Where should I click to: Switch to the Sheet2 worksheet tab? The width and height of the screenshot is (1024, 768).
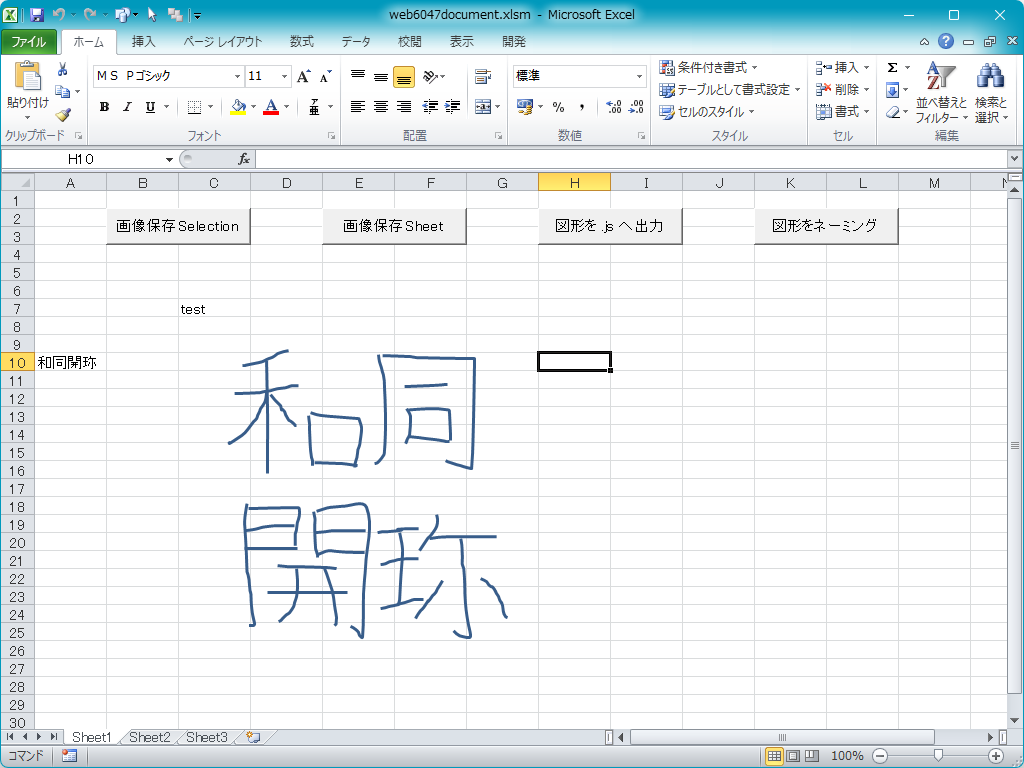pos(149,737)
